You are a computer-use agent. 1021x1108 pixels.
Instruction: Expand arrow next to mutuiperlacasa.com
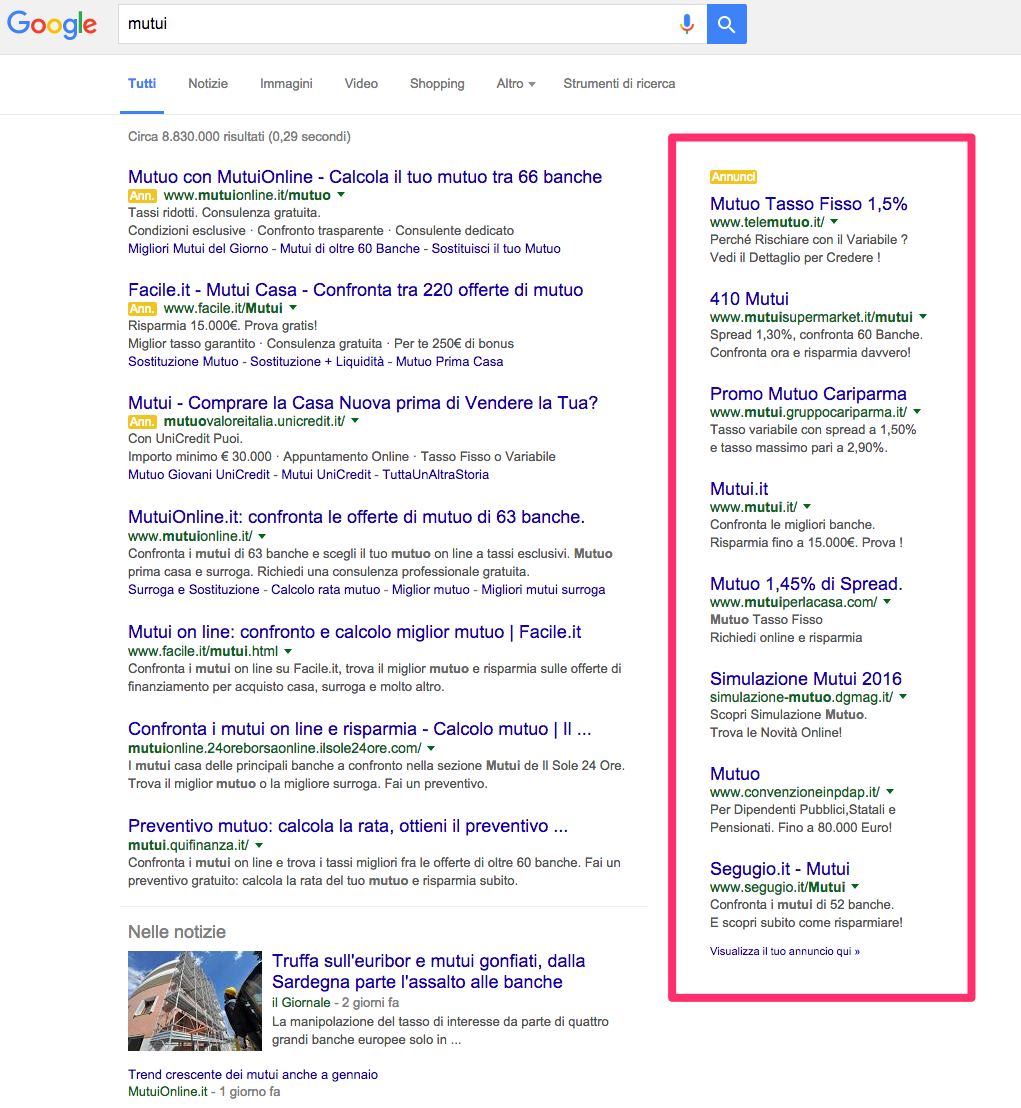tap(887, 601)
